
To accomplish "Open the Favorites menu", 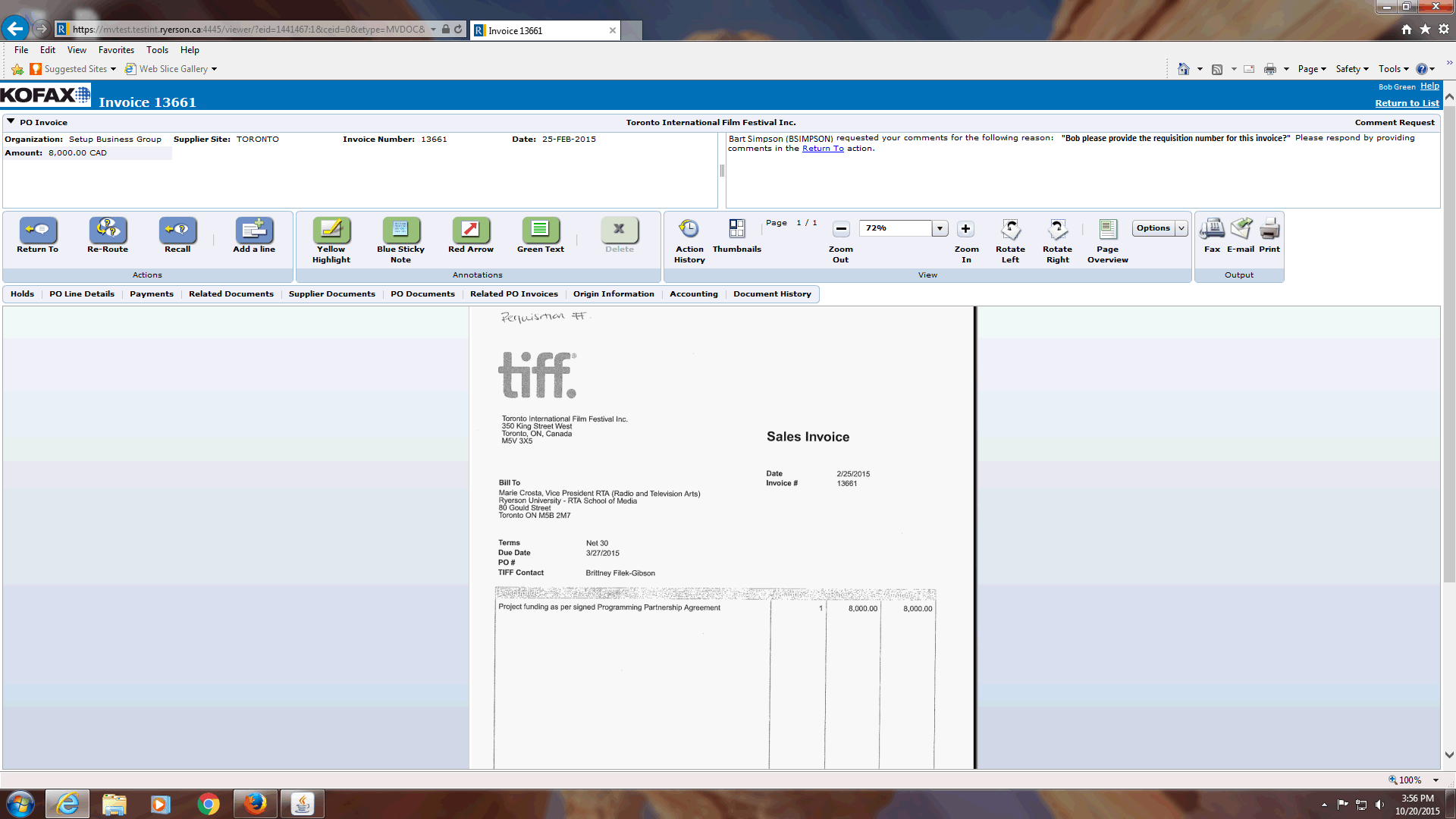I will (116, 50).
